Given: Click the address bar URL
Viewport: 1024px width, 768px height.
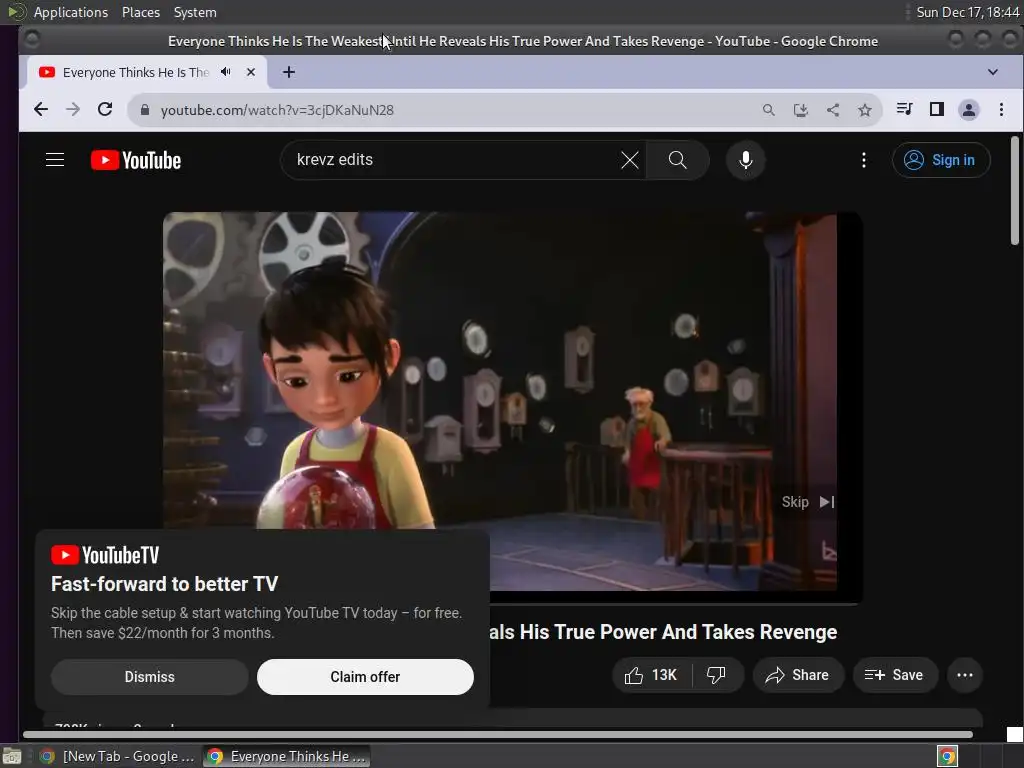Looking at the screenshot, I should click(x=277, y=110).
